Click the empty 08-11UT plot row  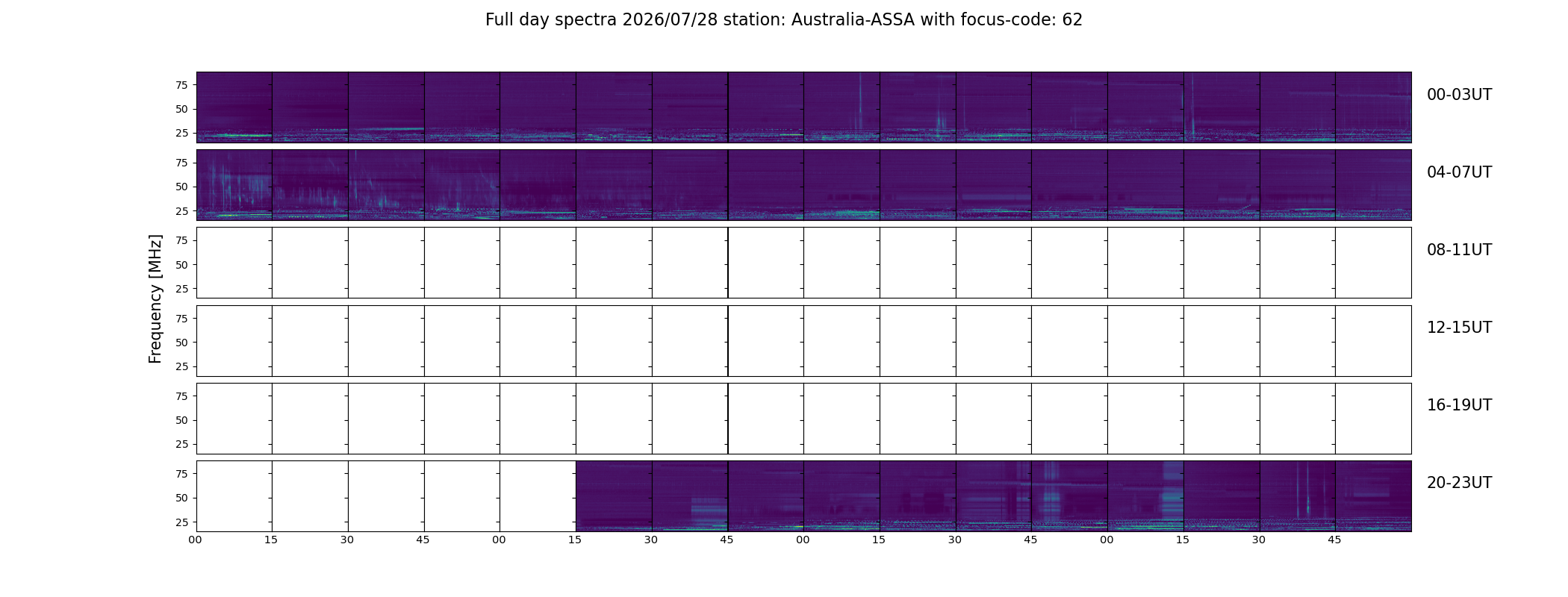[803, 263]
